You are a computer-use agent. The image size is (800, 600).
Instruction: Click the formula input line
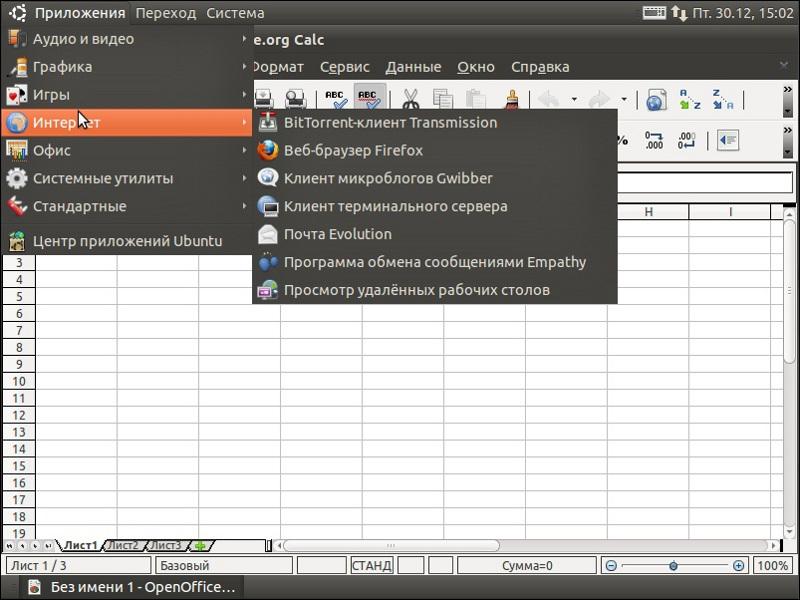pyautogui.click(x=705, y=183)
